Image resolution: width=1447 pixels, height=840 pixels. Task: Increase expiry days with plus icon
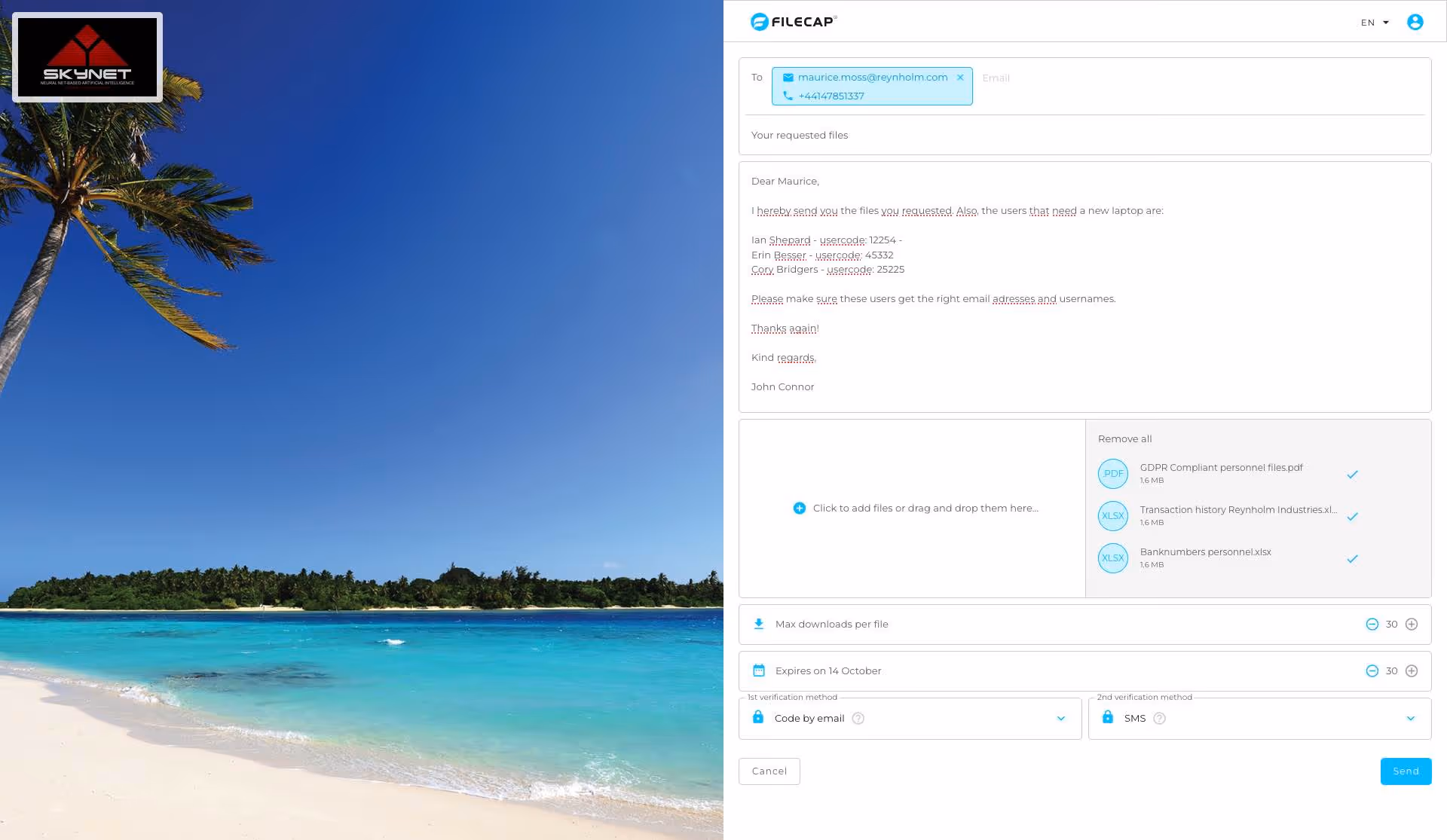[1412, 671]
